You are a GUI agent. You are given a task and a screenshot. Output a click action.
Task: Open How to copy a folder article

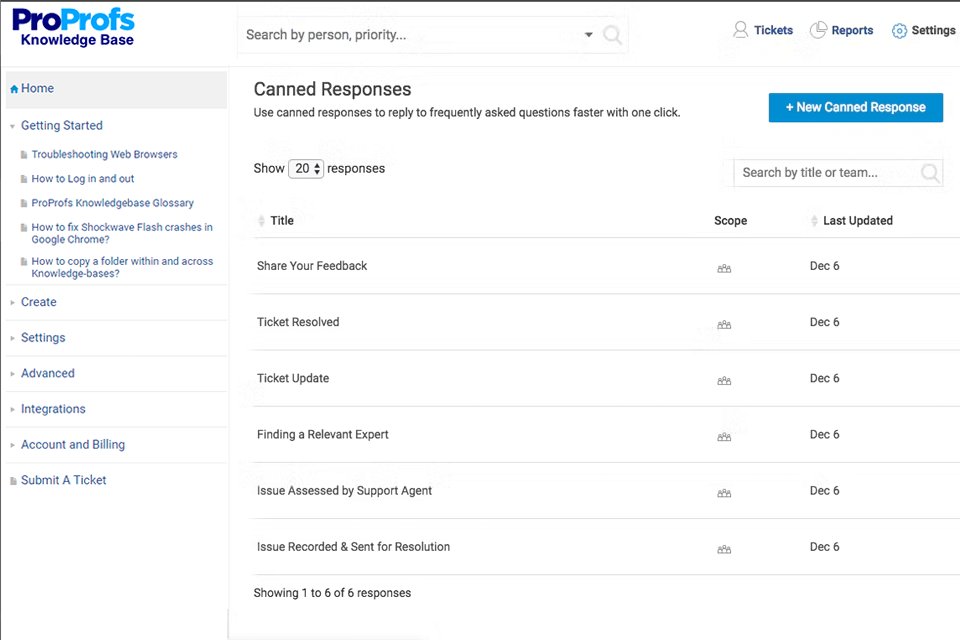122,267
